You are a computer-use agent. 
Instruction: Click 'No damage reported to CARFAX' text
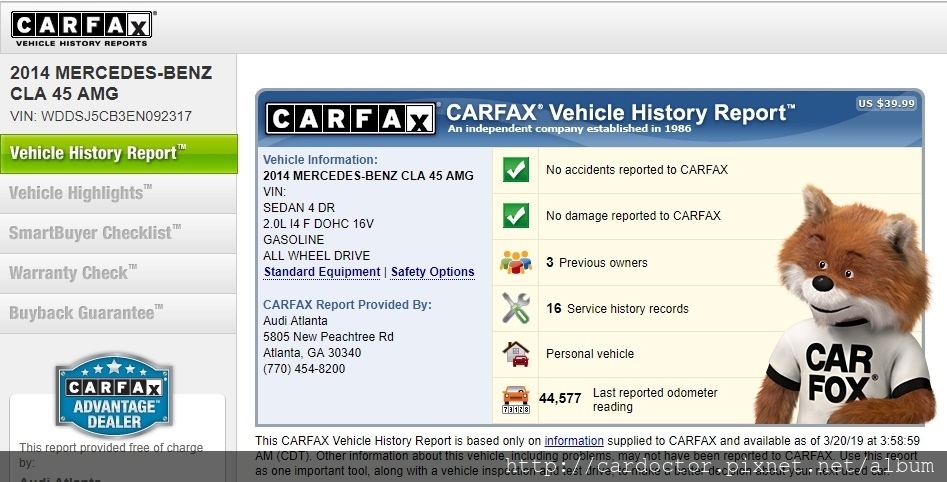point(633,216)
